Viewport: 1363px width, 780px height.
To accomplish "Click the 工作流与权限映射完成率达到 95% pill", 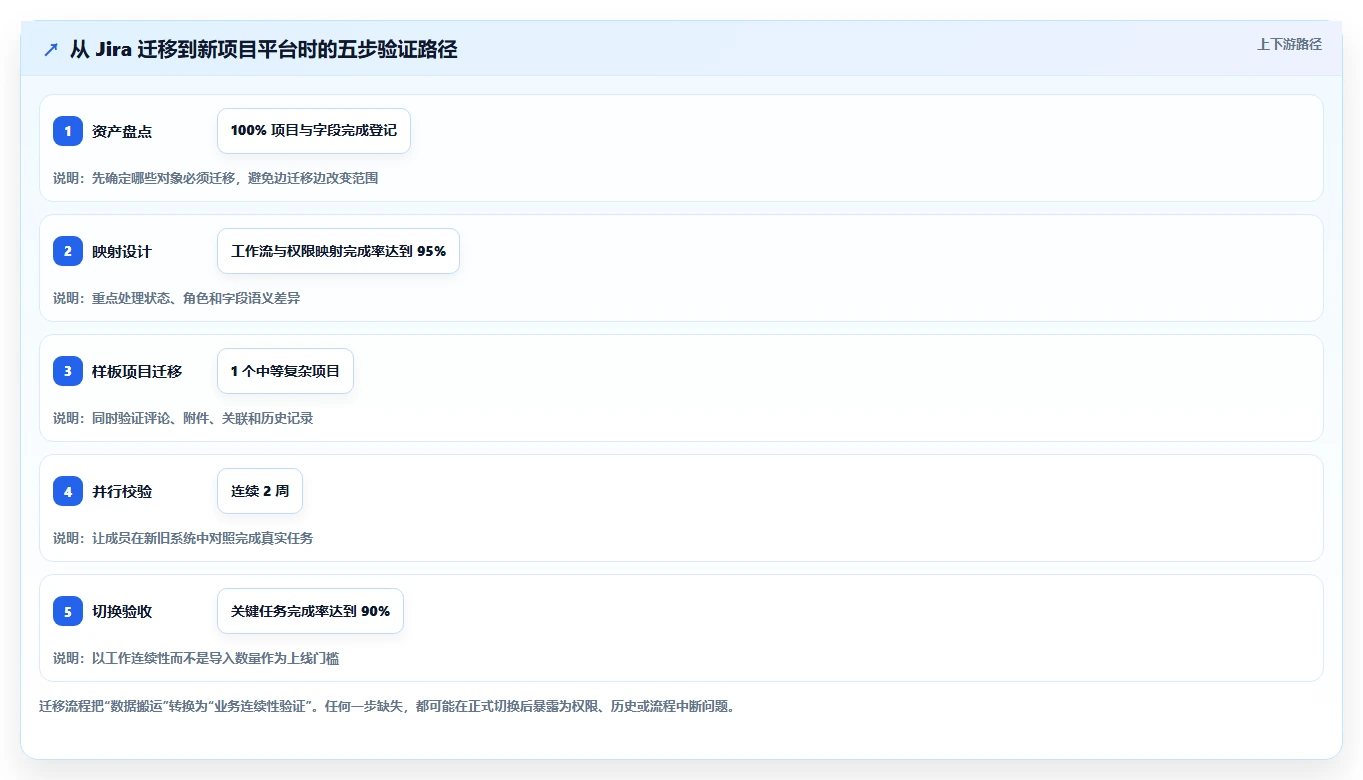I will tap(338, 251).
